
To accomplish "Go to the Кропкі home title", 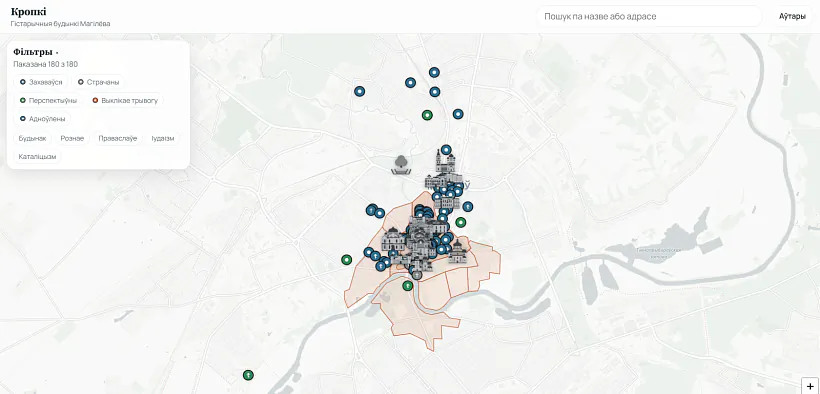I will coord(28,12).
